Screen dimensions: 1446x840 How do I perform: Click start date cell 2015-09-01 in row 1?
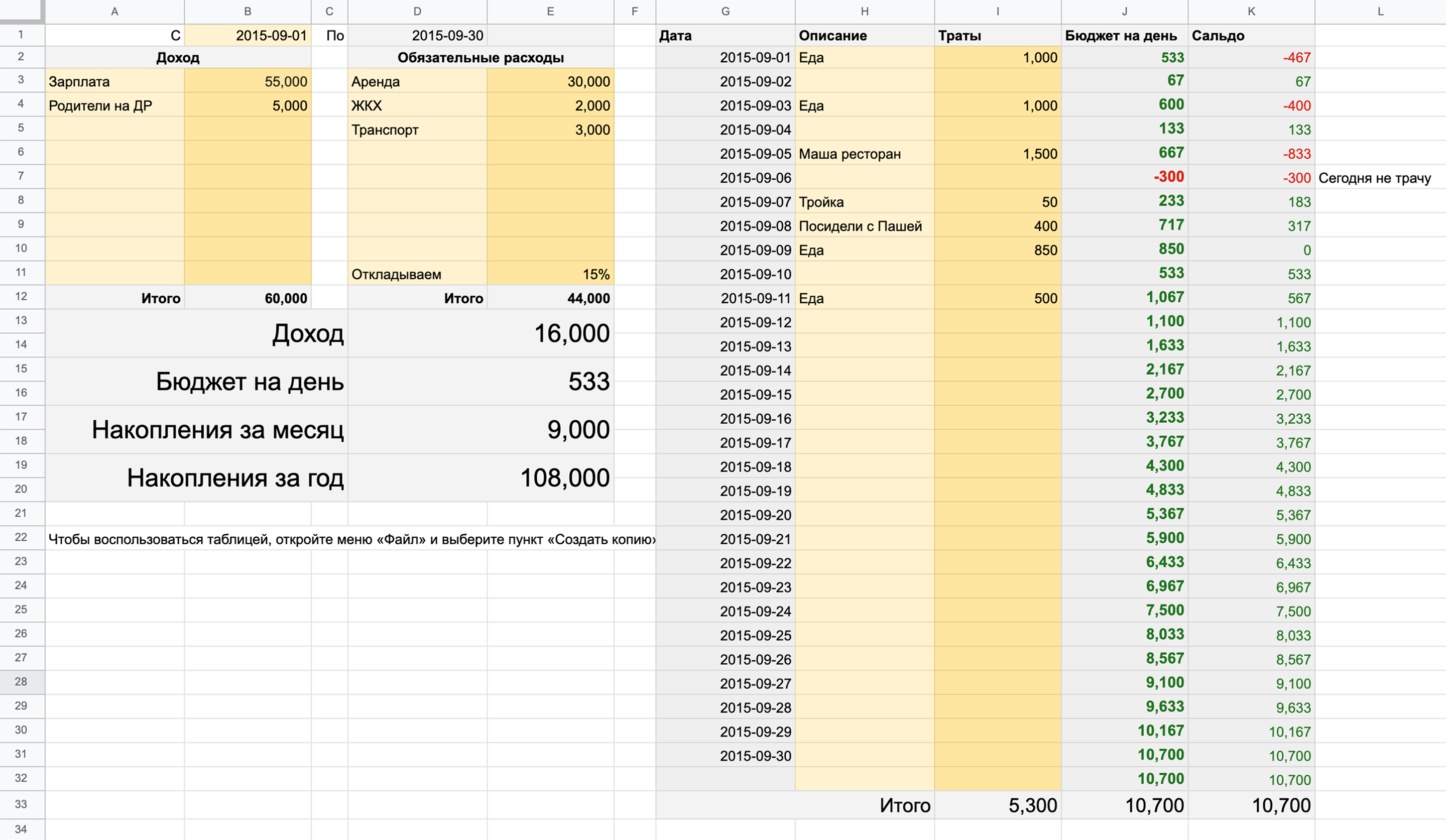coord(248,36)
